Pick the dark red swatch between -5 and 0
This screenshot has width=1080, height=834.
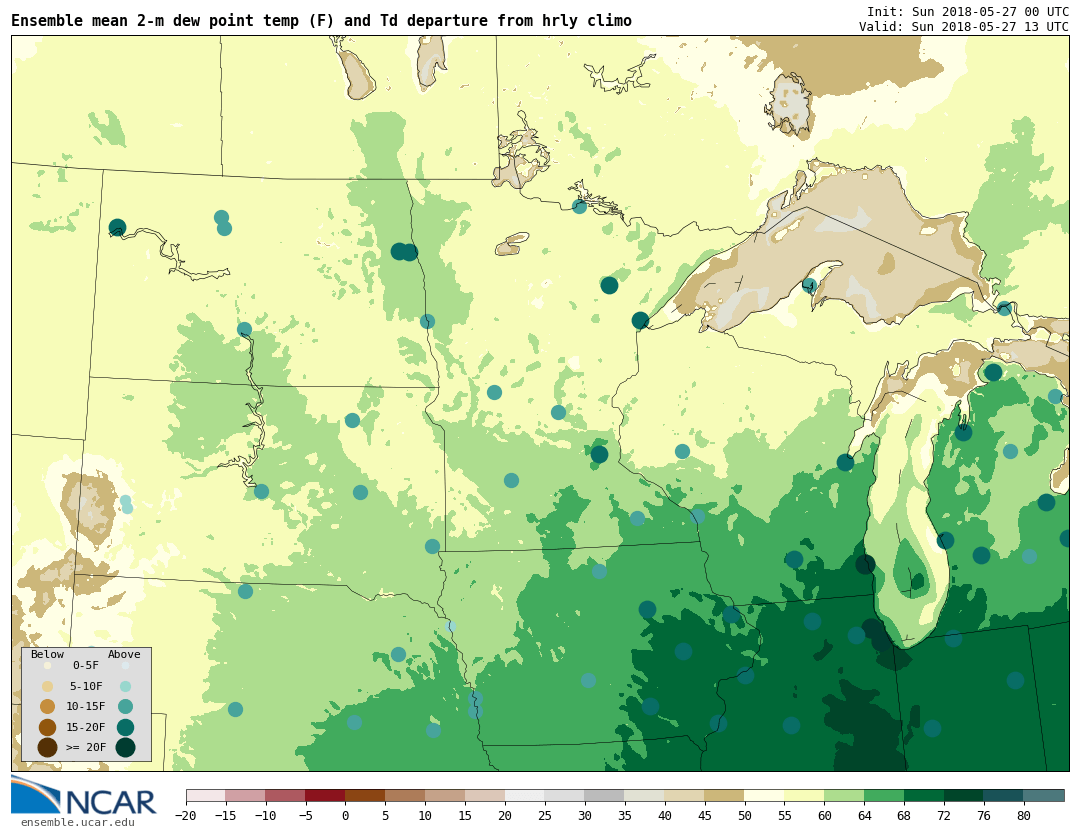coord(325,796)
